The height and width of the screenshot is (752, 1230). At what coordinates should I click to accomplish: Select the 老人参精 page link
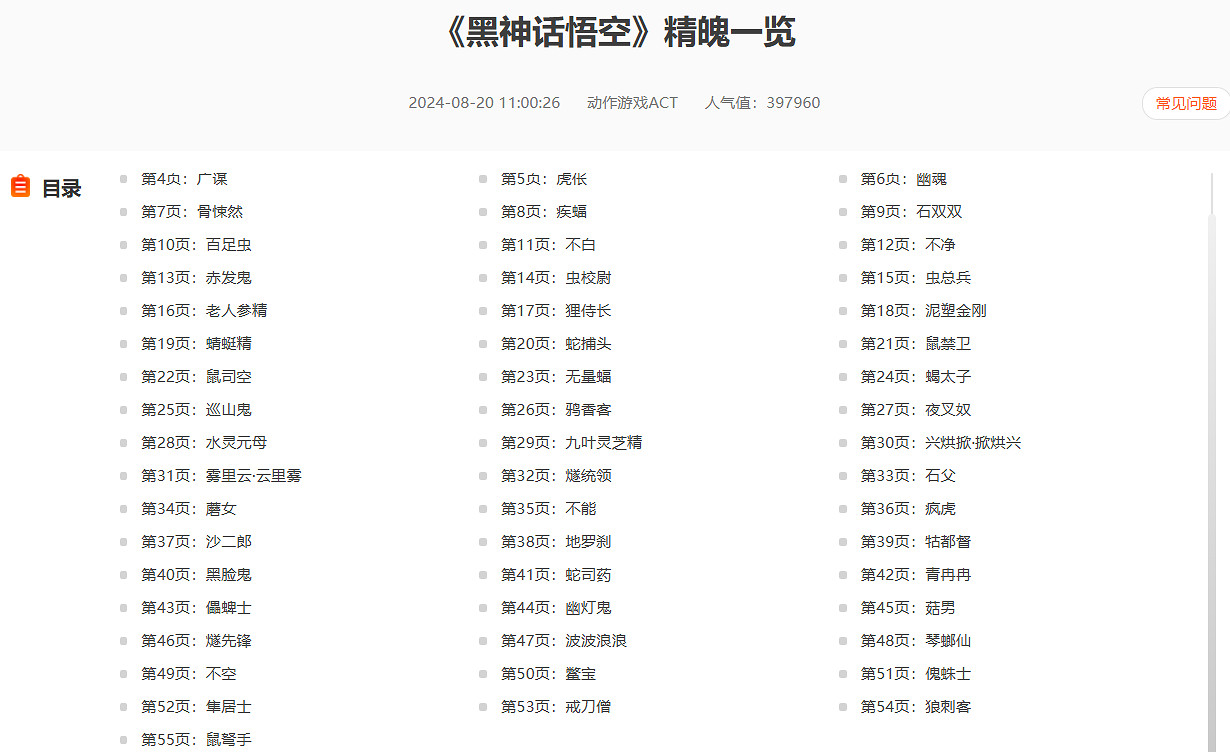[x=203, y=310]
